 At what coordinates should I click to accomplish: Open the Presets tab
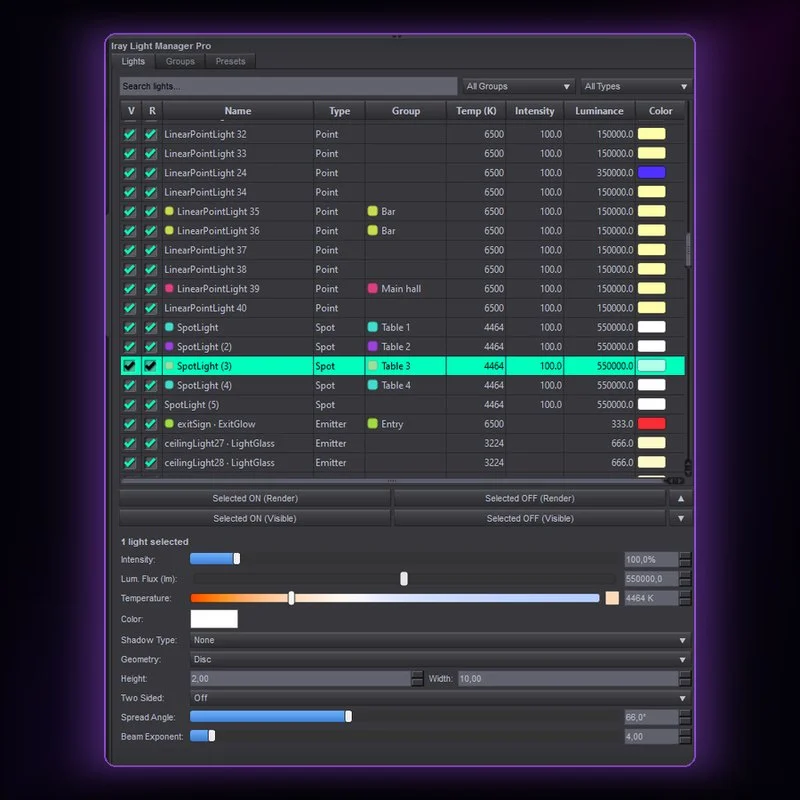point(230,61)
